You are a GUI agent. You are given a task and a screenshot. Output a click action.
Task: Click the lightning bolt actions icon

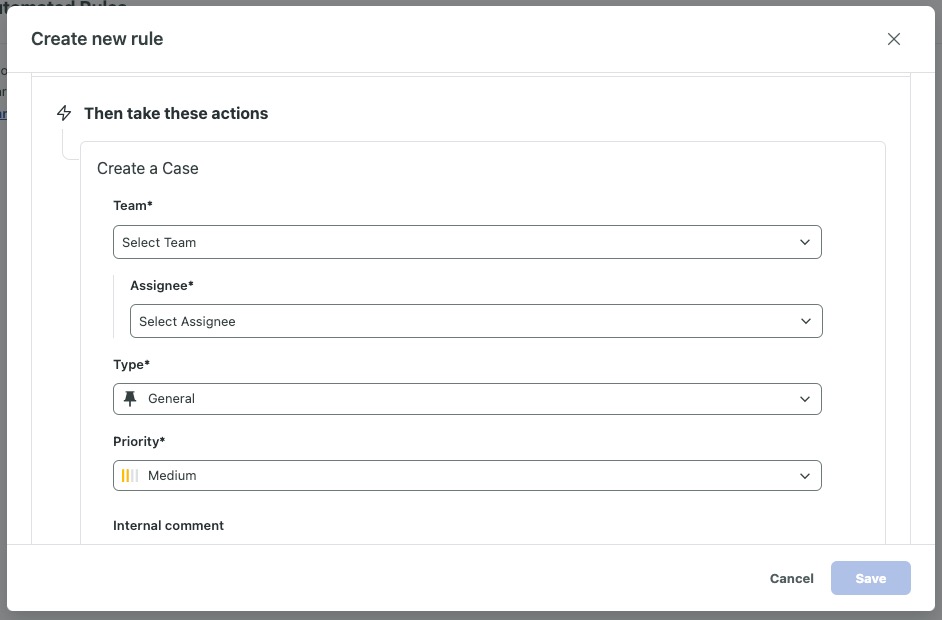pyautogui.click(x=64, y=113)
